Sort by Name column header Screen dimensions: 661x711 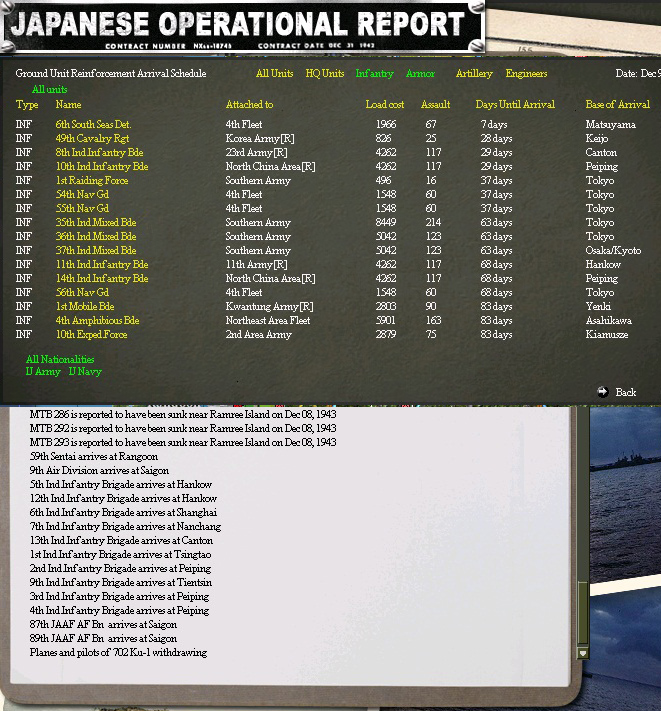pos(68,104)
